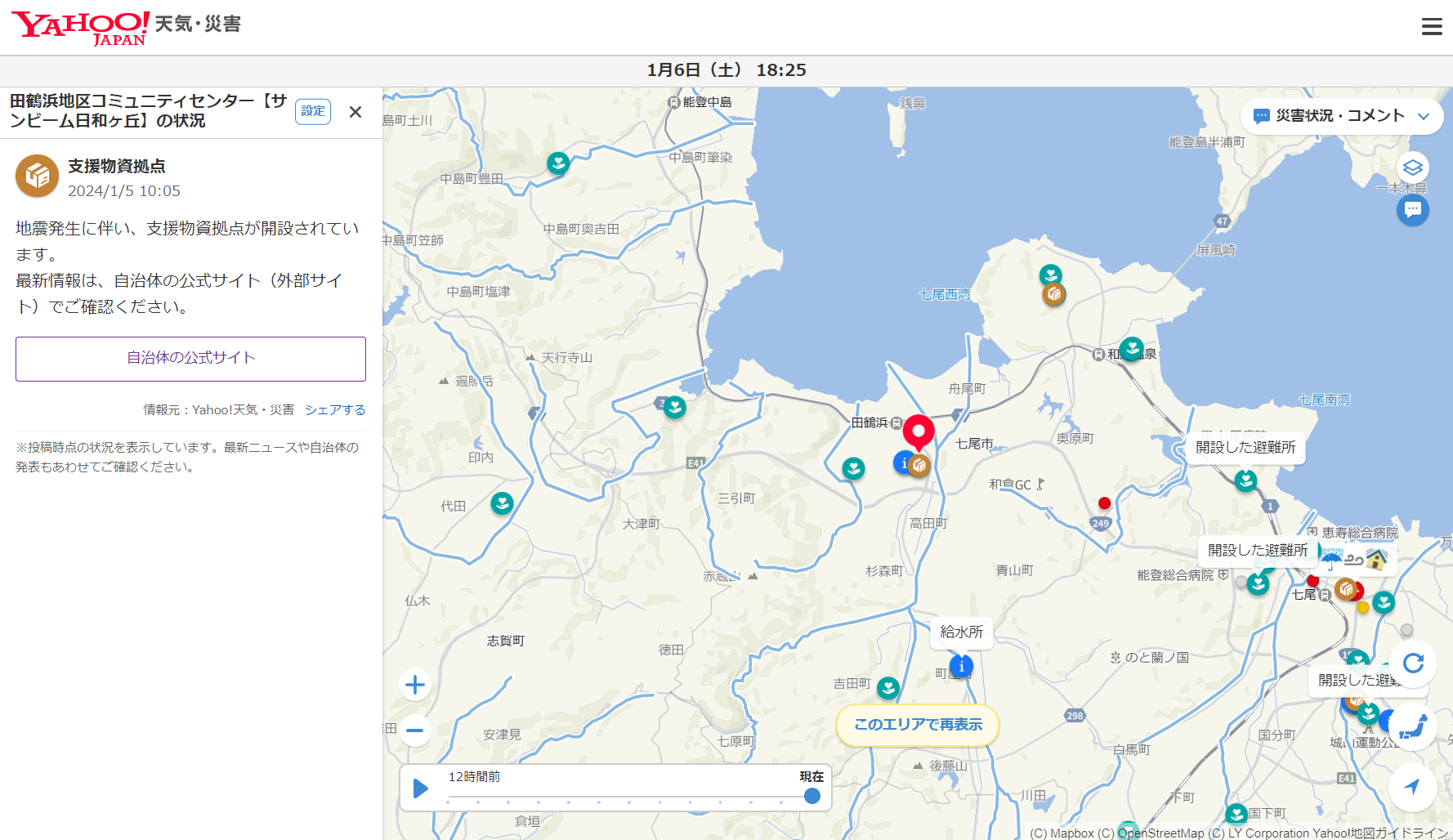The image size is (1453, 840).
Task: Click the timestamp 2024/1/5 10:05
Action: coord(124,191)
